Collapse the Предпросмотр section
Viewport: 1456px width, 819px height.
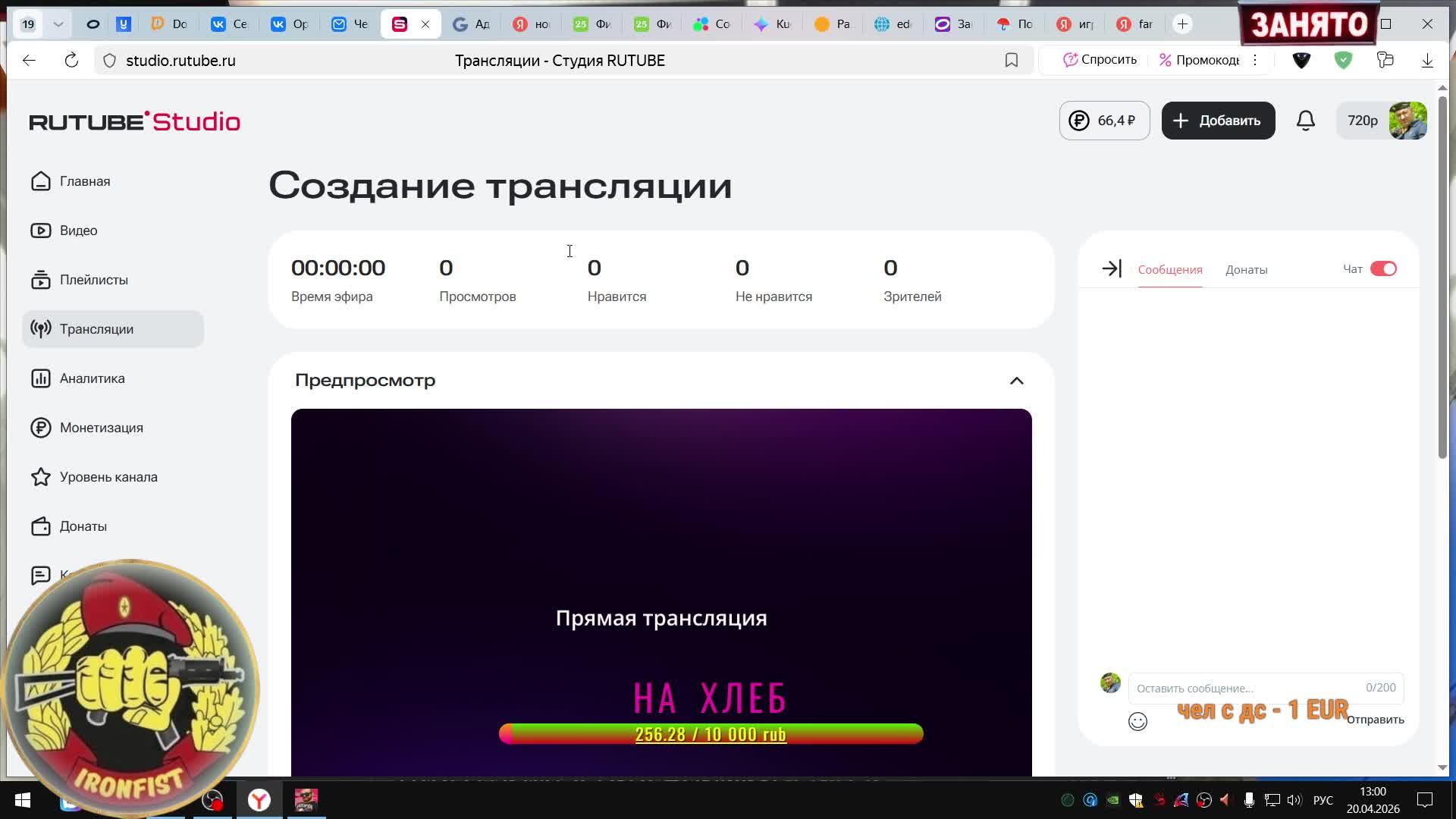click(1016, 381)
